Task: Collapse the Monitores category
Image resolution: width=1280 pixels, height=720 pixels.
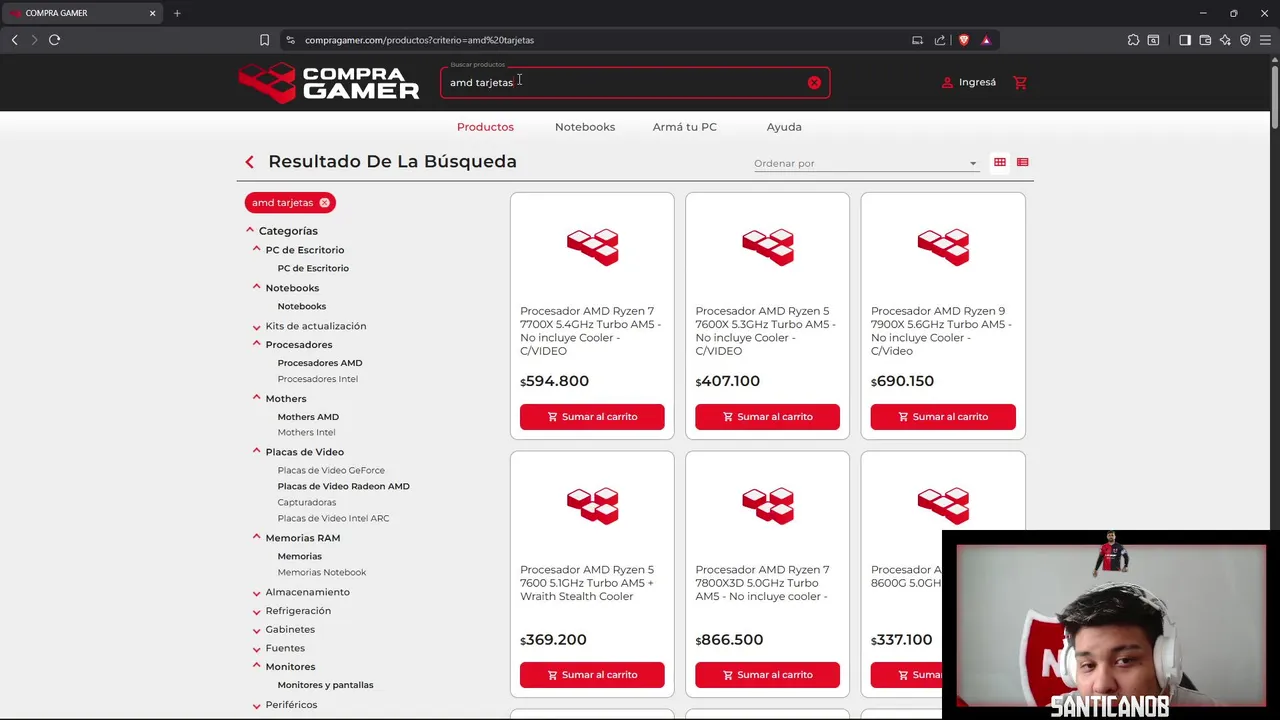Action: click(x=257, y=666)
